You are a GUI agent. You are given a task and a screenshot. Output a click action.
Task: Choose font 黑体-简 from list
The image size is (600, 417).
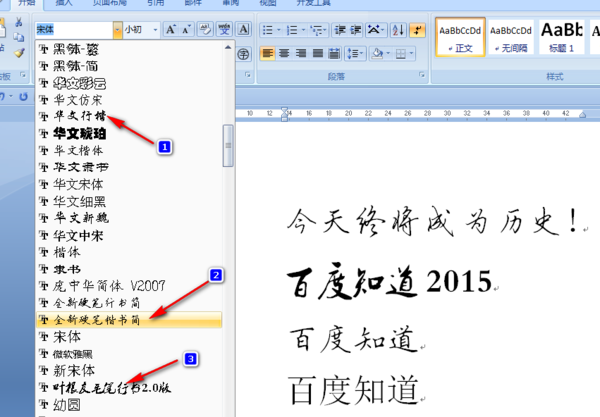[129, 66]
